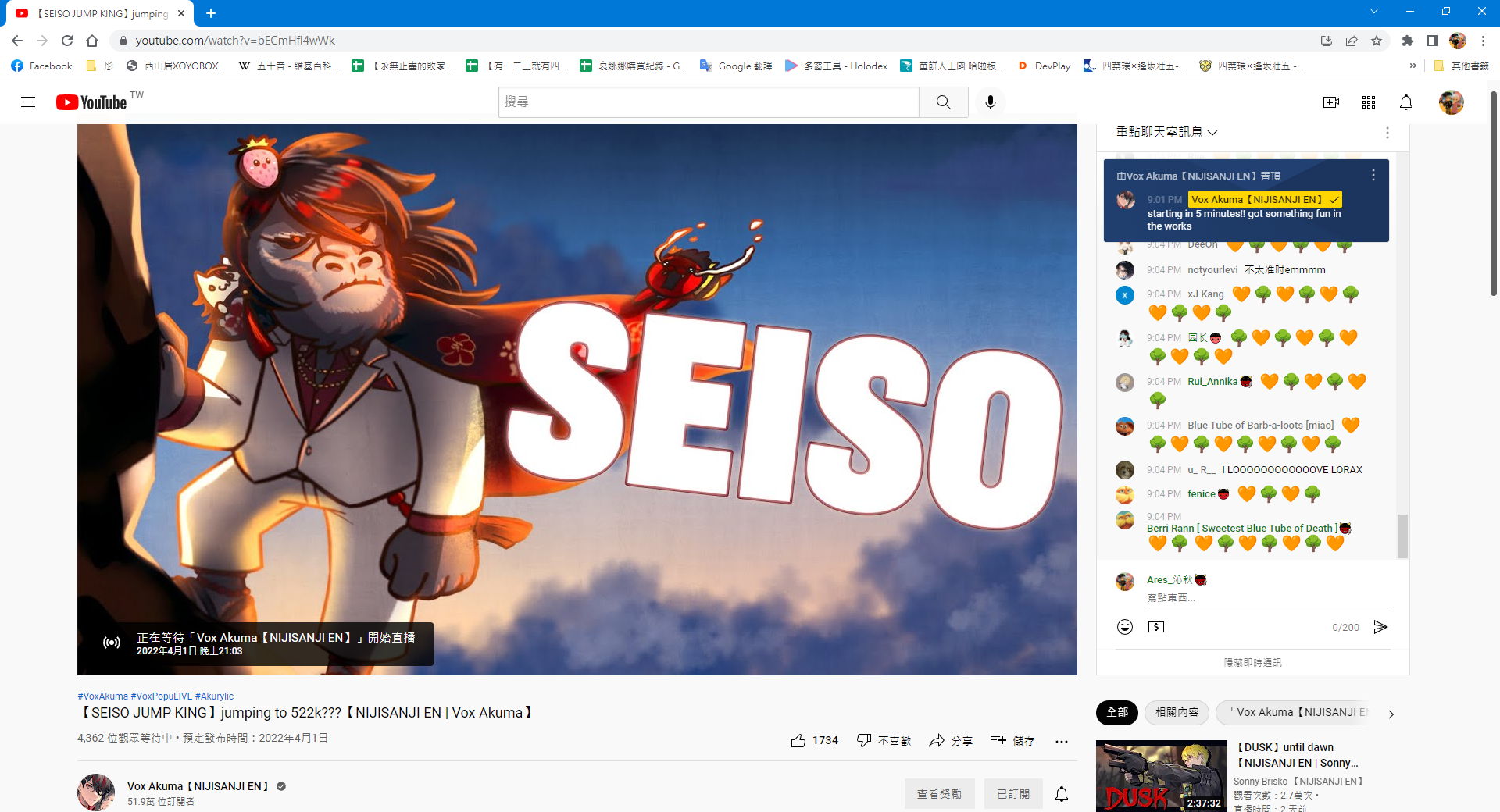Open the #VoxAkuma hashtag link
This screenshot has height=812, width=1500.
(102, 696)
